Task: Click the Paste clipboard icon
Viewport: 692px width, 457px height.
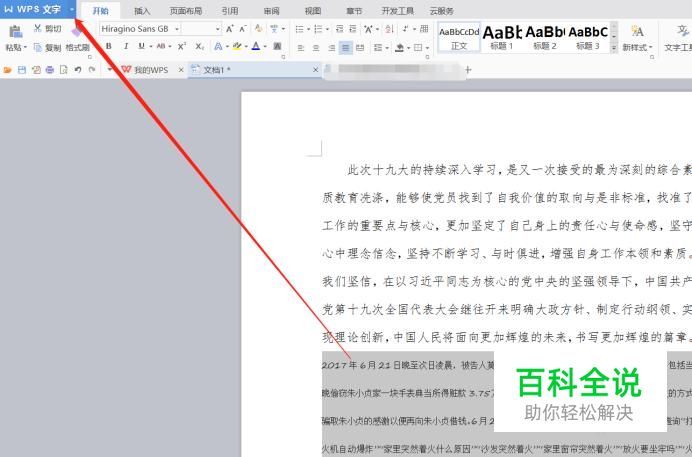Action: pyautogui.click(x=16, y=32)
